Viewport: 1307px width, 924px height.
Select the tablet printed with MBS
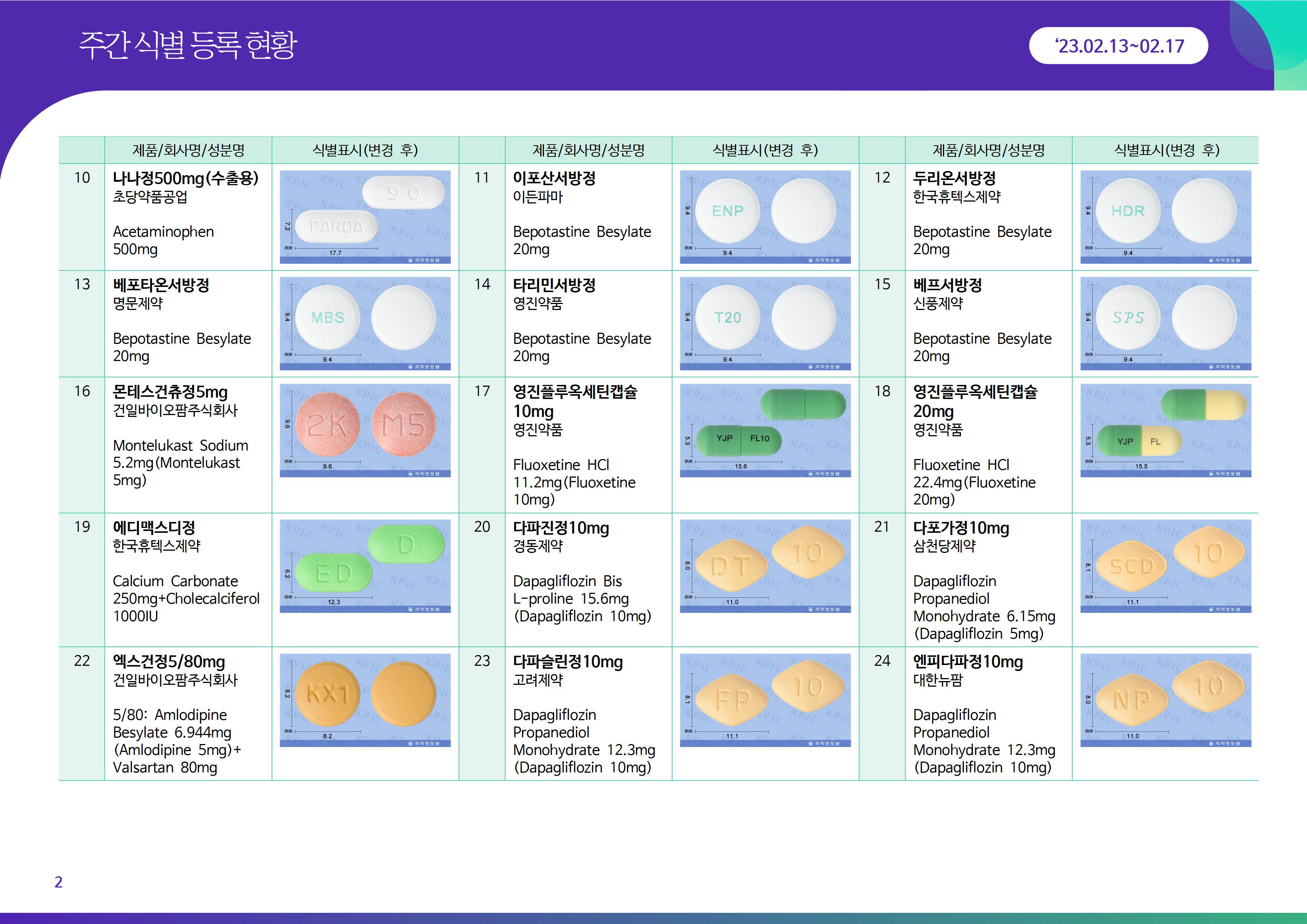[x=327, y=317]
